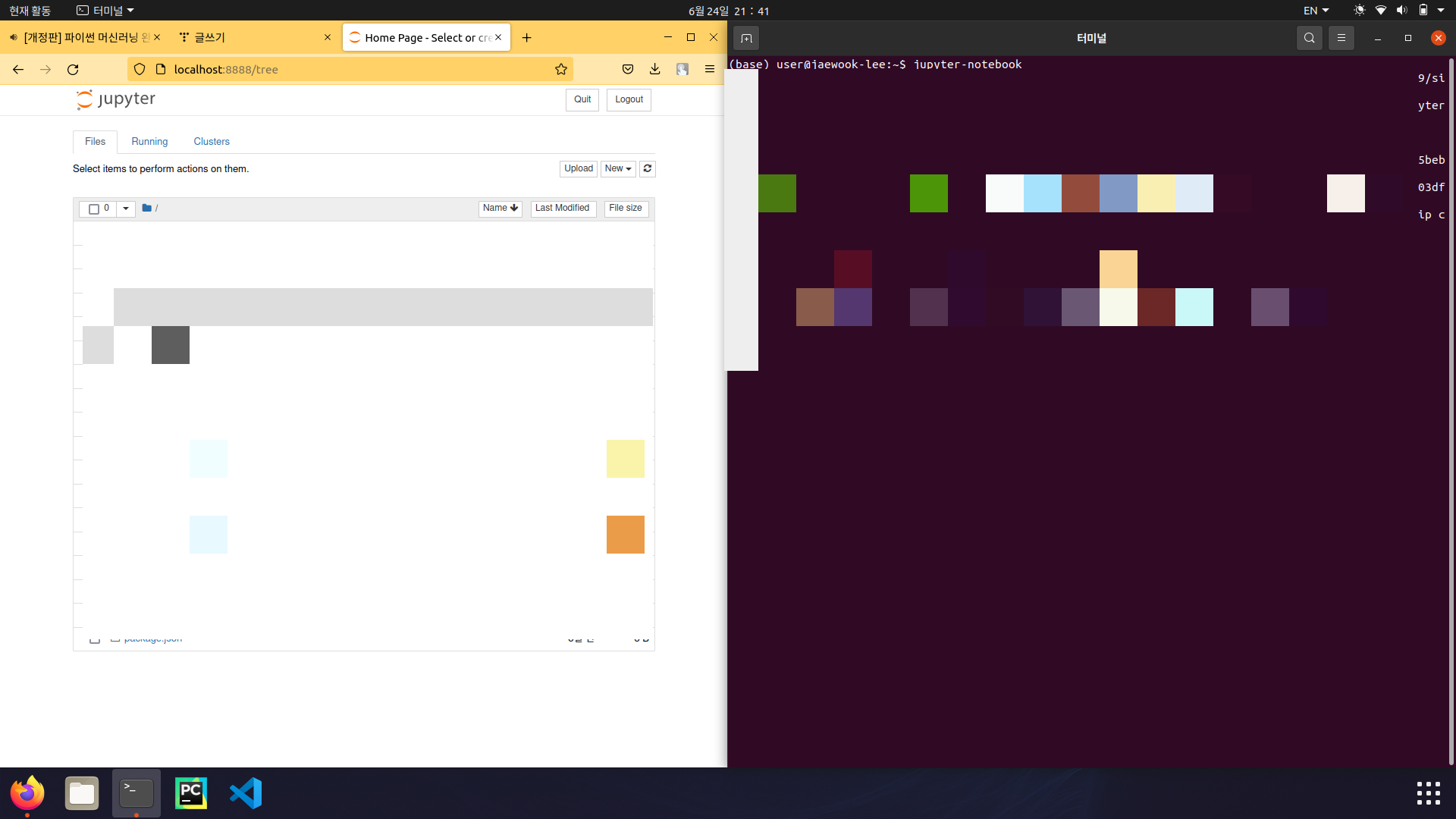
Task: Click root folder icon in breadcrumb
Action: click(146, 208)
